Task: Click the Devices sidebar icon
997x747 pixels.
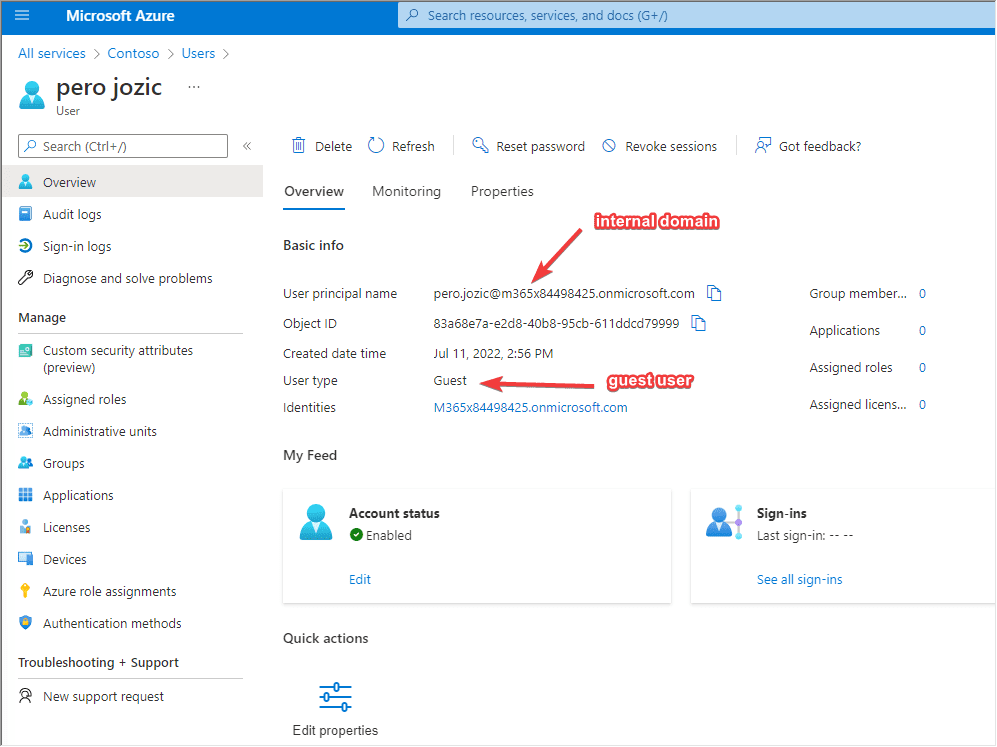Action: (25, 559)
